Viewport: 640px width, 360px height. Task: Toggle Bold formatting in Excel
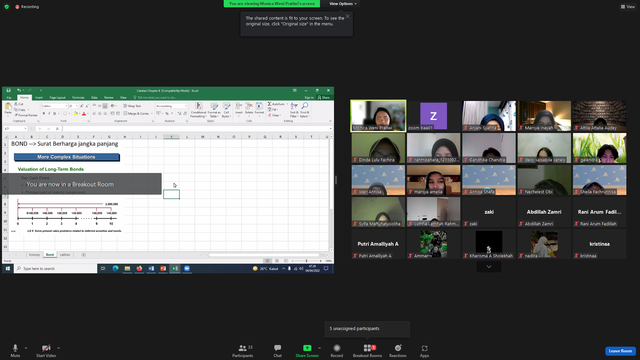44,113
